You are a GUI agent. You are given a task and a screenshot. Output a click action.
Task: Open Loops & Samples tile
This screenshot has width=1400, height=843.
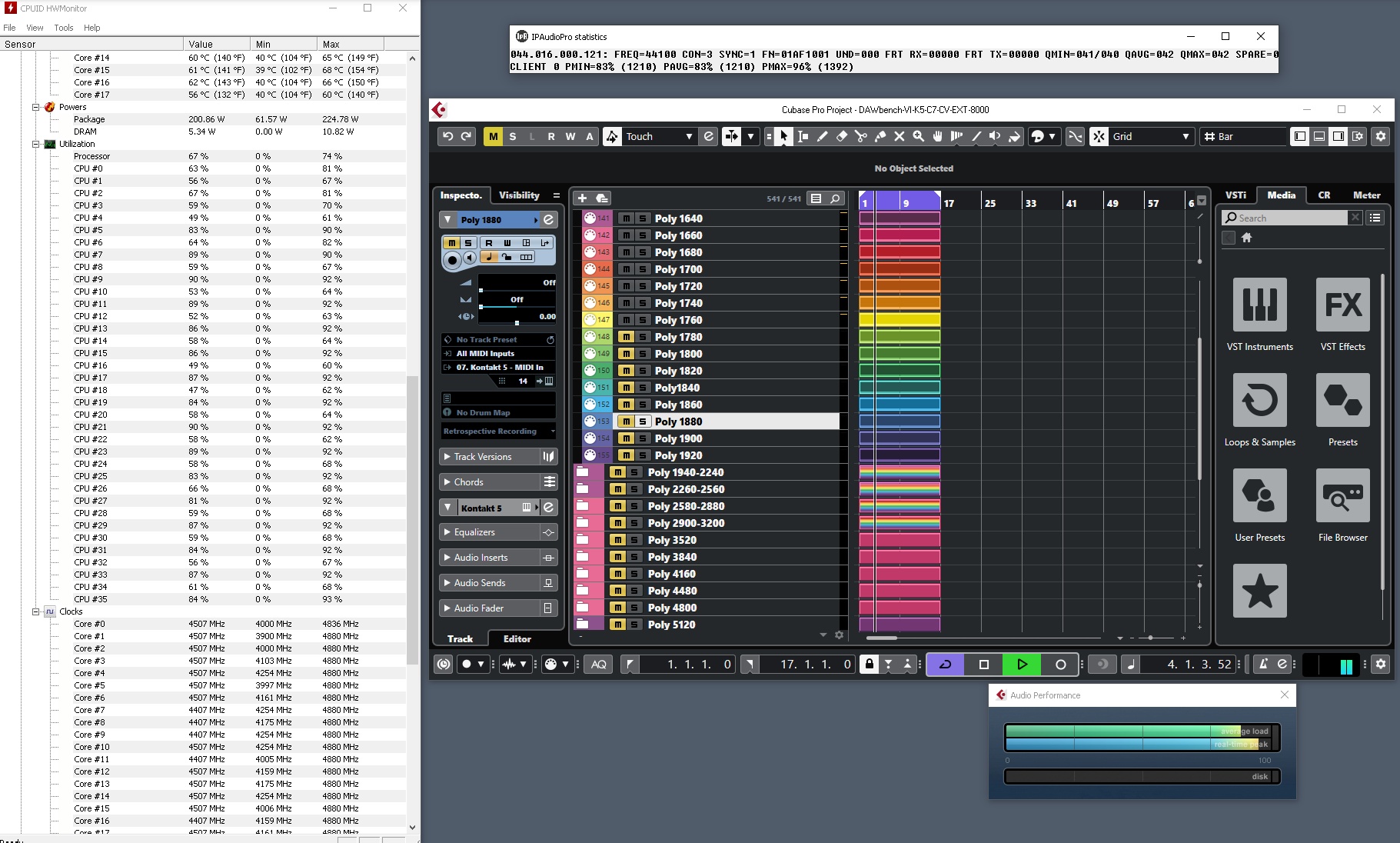point(1259,410)
